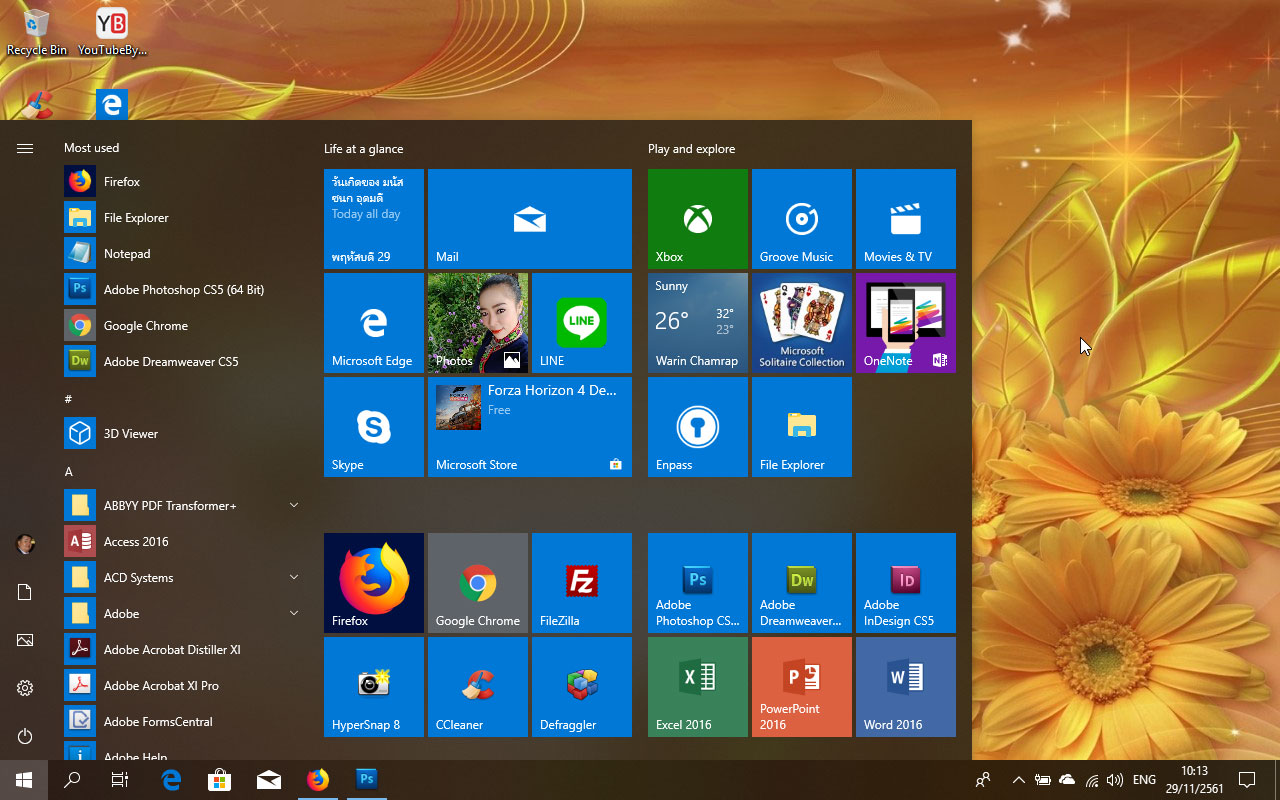1280x800 pixels.
Task: Open Defraggler from the tile grid
Action: coord(581,687)
